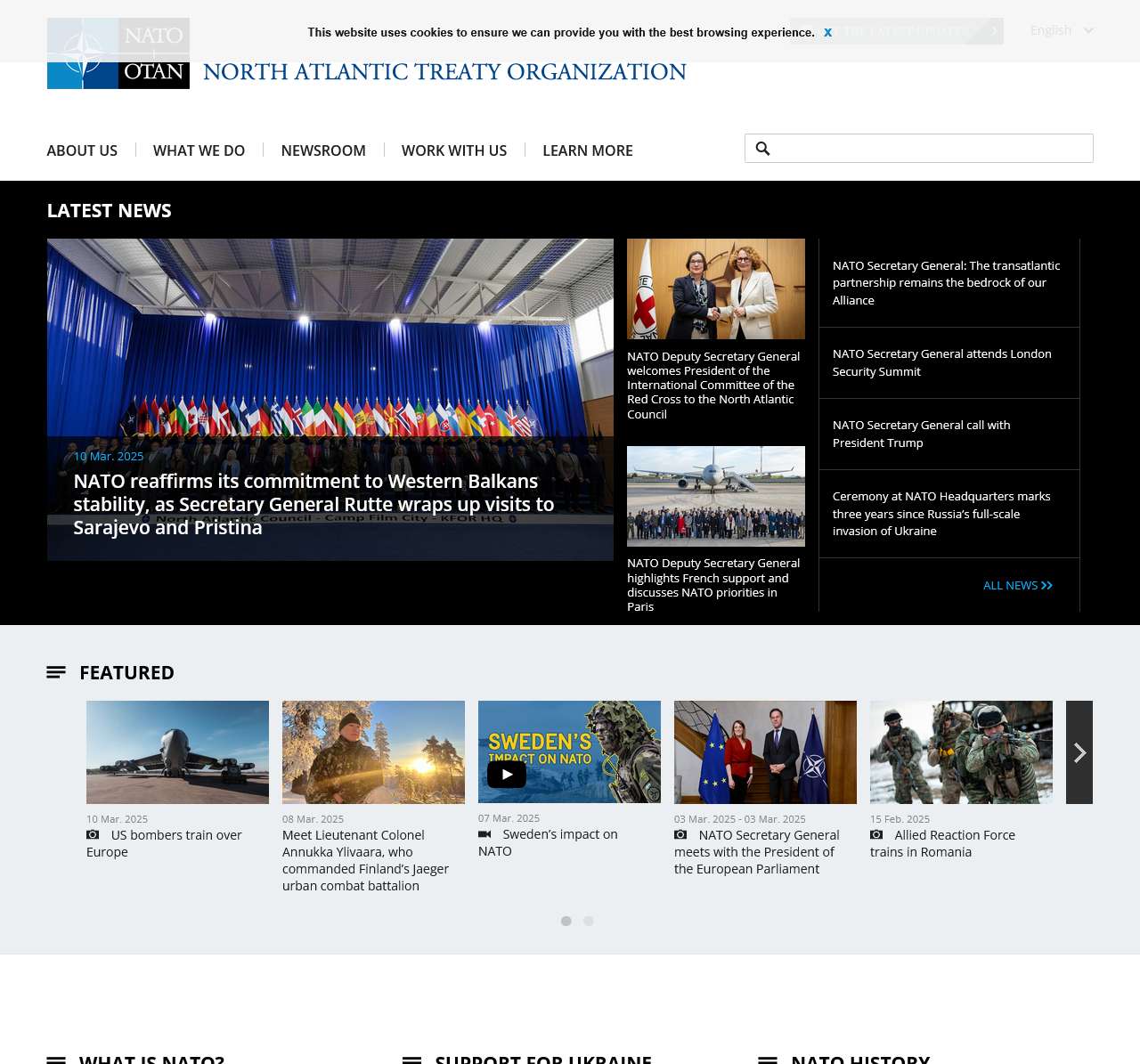Open the English language dropdown
This screenshot has width=1140, height=1064.
(x=1061, y=30)
